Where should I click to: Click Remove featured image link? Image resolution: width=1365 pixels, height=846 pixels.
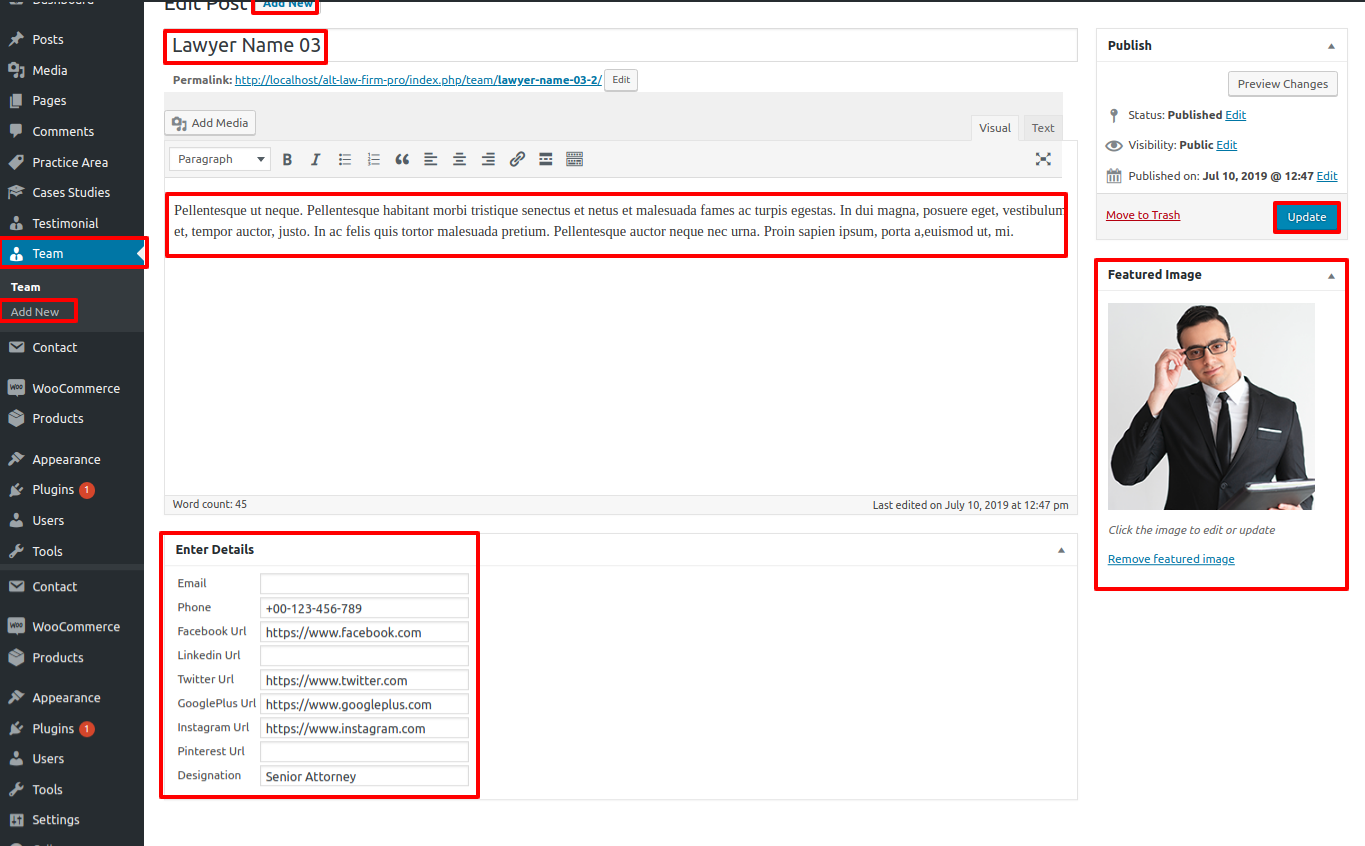click(x=1171, y=559)
